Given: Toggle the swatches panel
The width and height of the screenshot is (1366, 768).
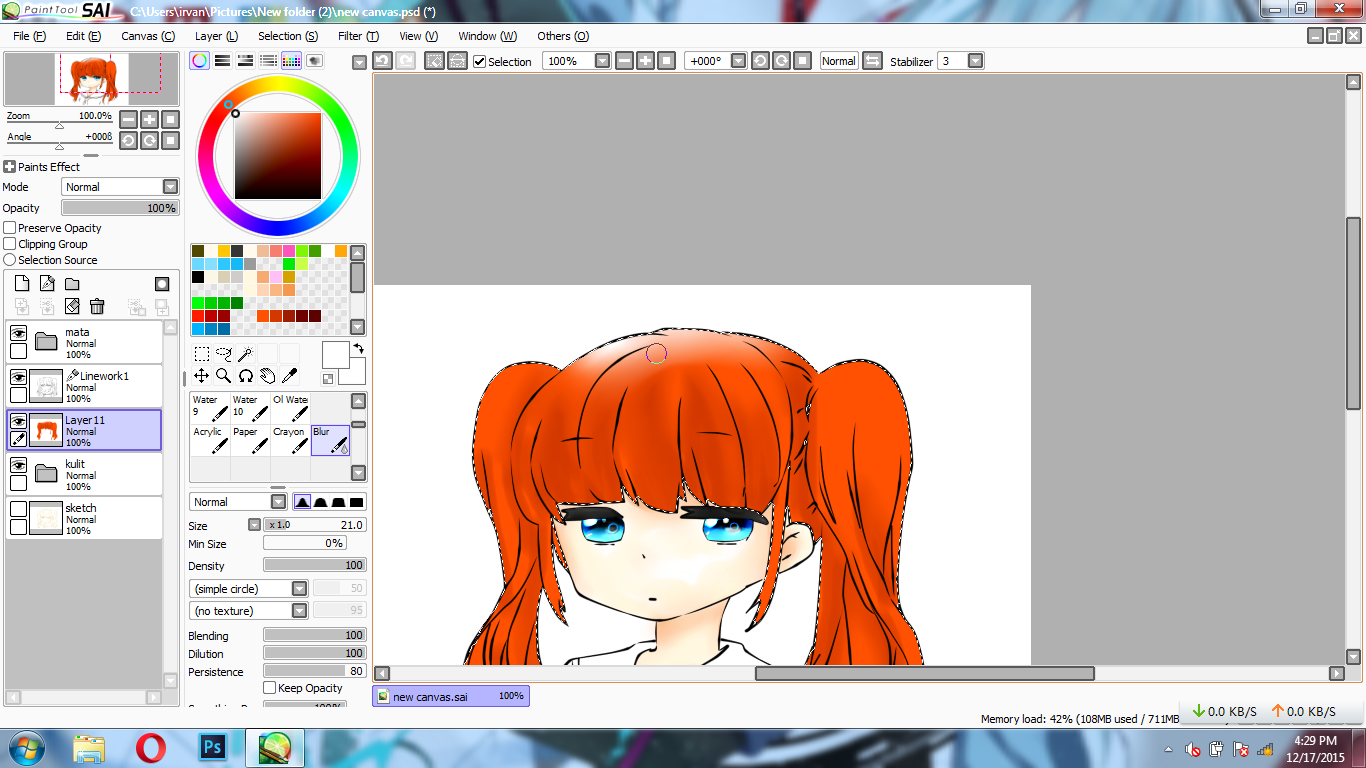Looking at the screenshot, I should click(x=291, y=61).
